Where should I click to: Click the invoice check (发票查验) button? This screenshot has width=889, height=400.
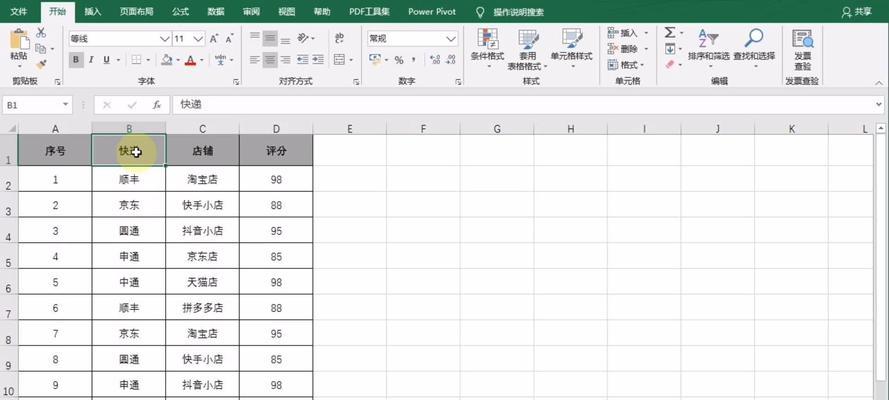tap(802, 49)
